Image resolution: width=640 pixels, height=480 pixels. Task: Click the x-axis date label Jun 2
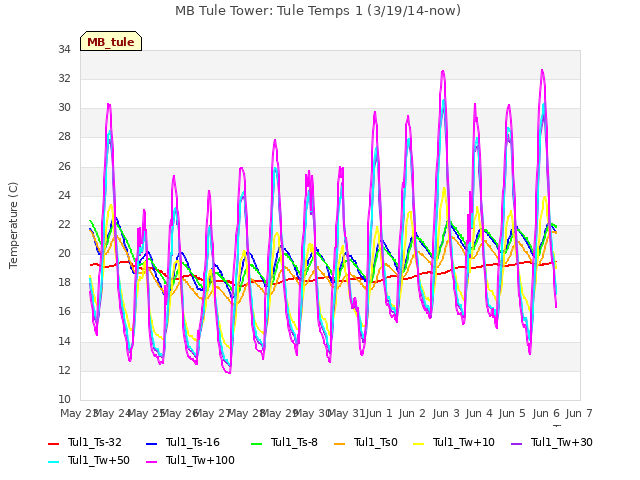(412, 413)
